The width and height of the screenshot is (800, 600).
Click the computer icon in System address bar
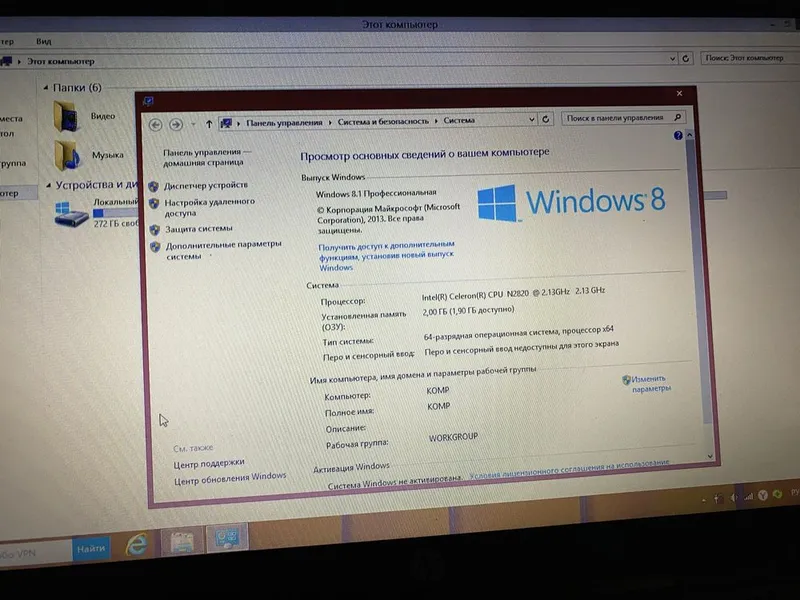pos(226,123)
